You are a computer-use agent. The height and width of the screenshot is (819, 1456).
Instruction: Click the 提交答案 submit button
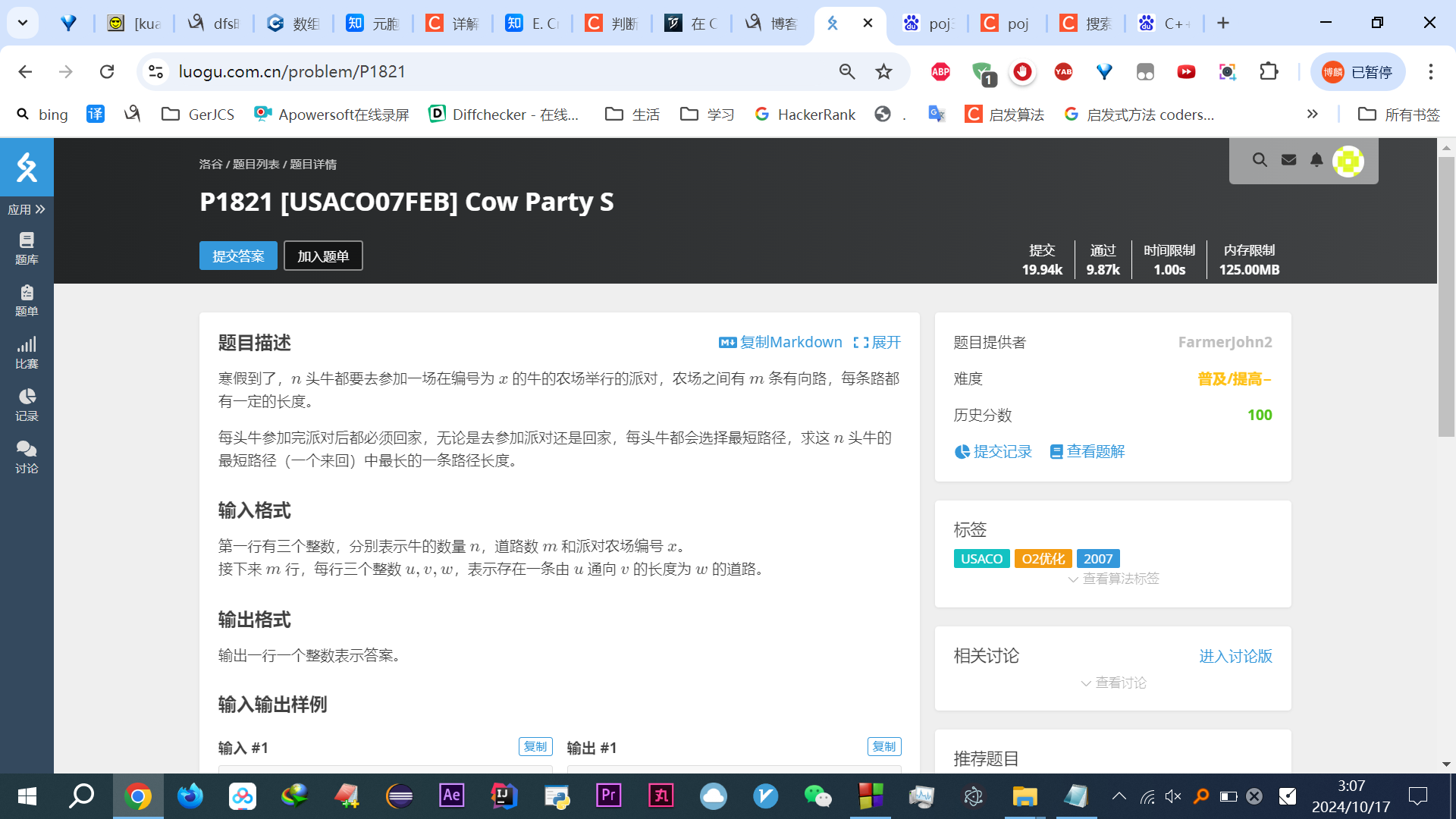tap(238, 256)
